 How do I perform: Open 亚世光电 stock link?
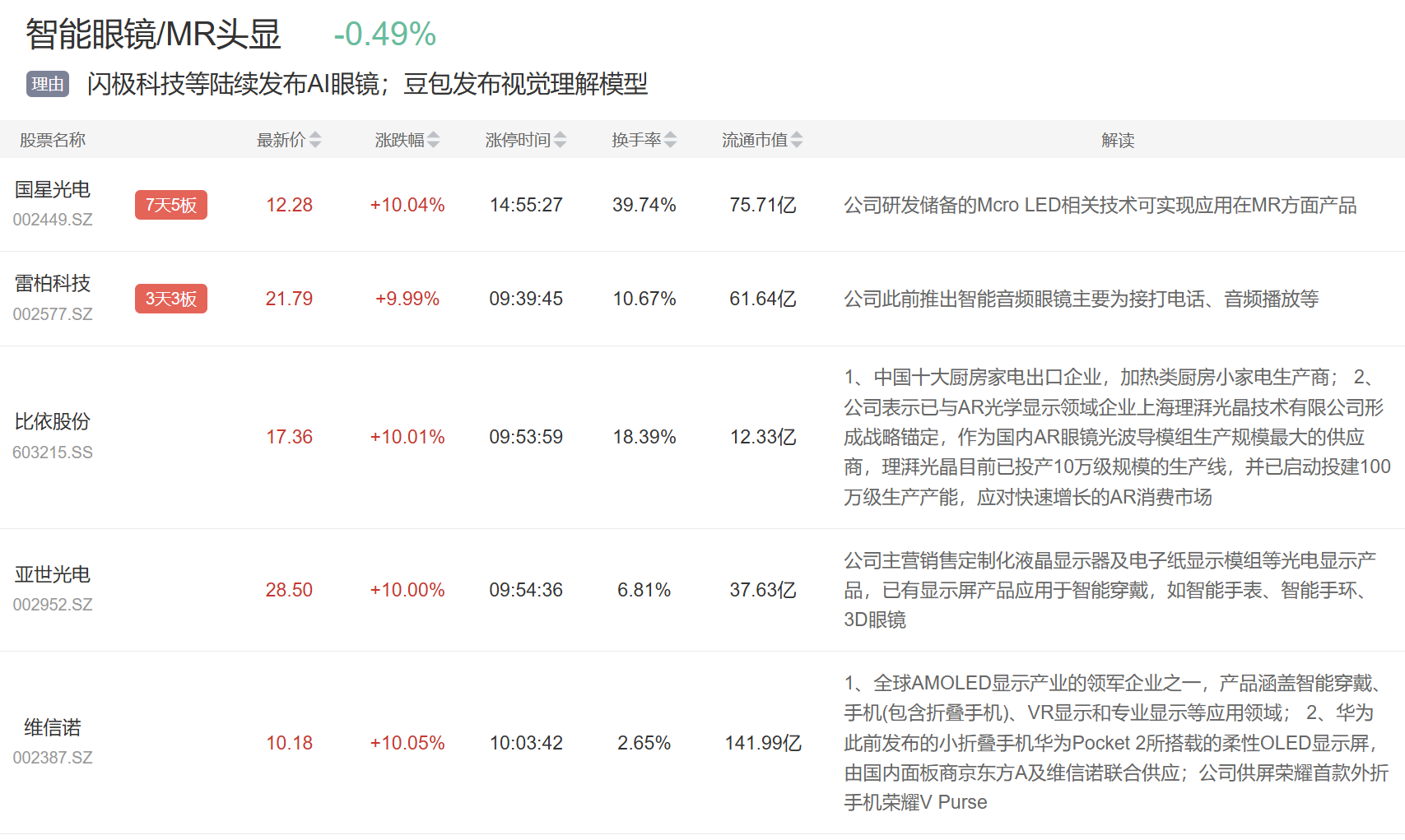53,575
